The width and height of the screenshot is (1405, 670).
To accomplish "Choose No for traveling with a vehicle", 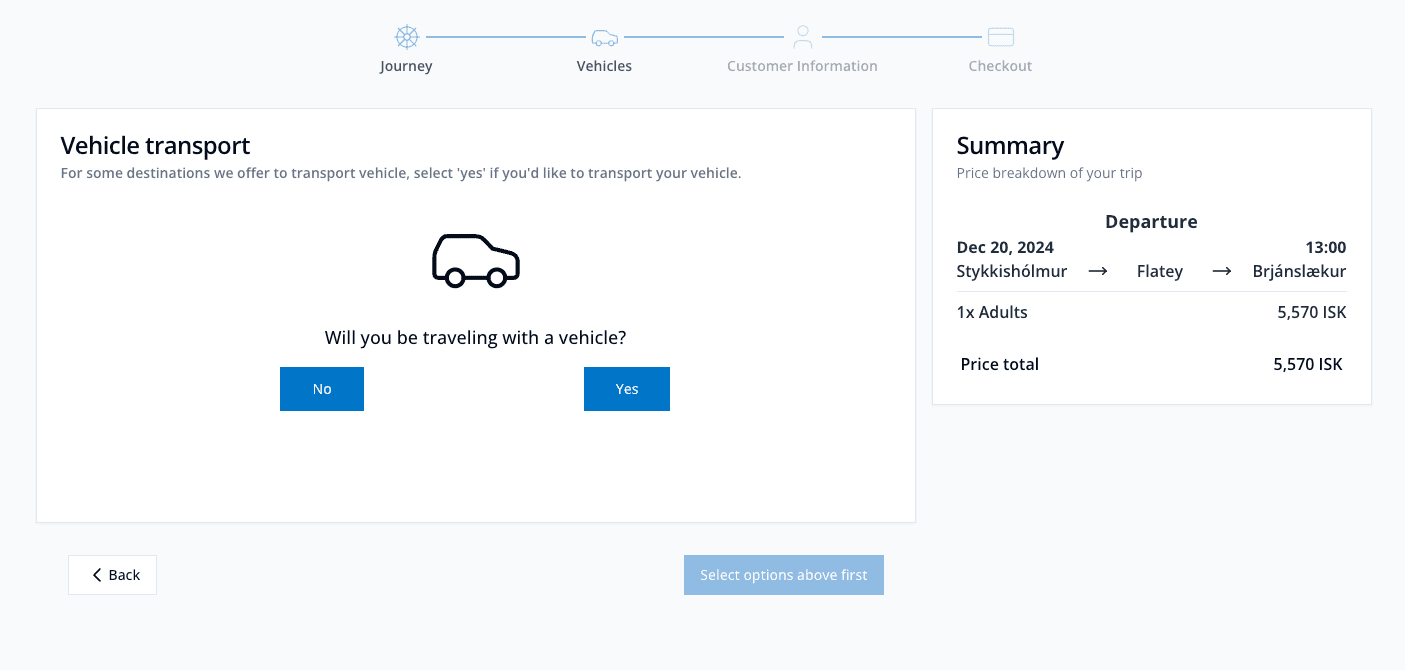I will (321, 389).
